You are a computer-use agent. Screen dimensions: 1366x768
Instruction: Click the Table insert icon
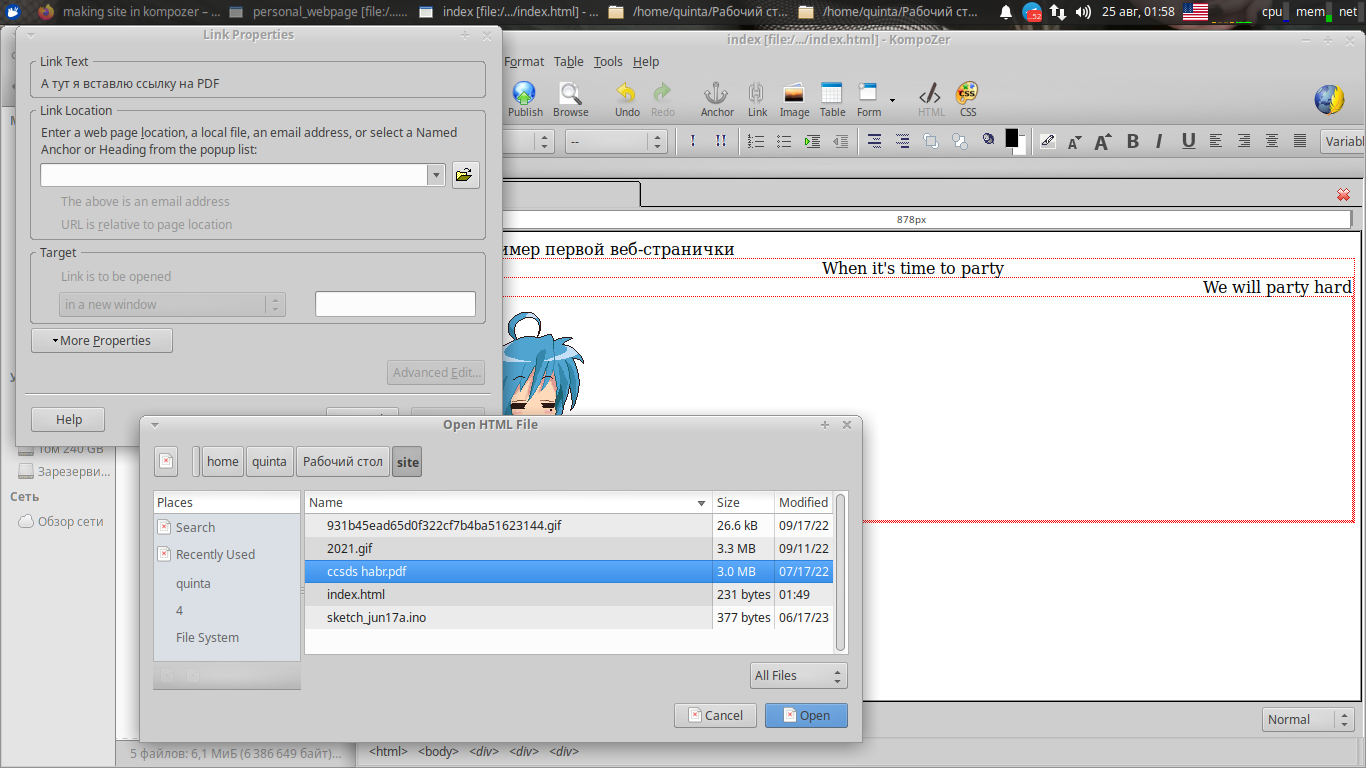click(x=832, y=98)
